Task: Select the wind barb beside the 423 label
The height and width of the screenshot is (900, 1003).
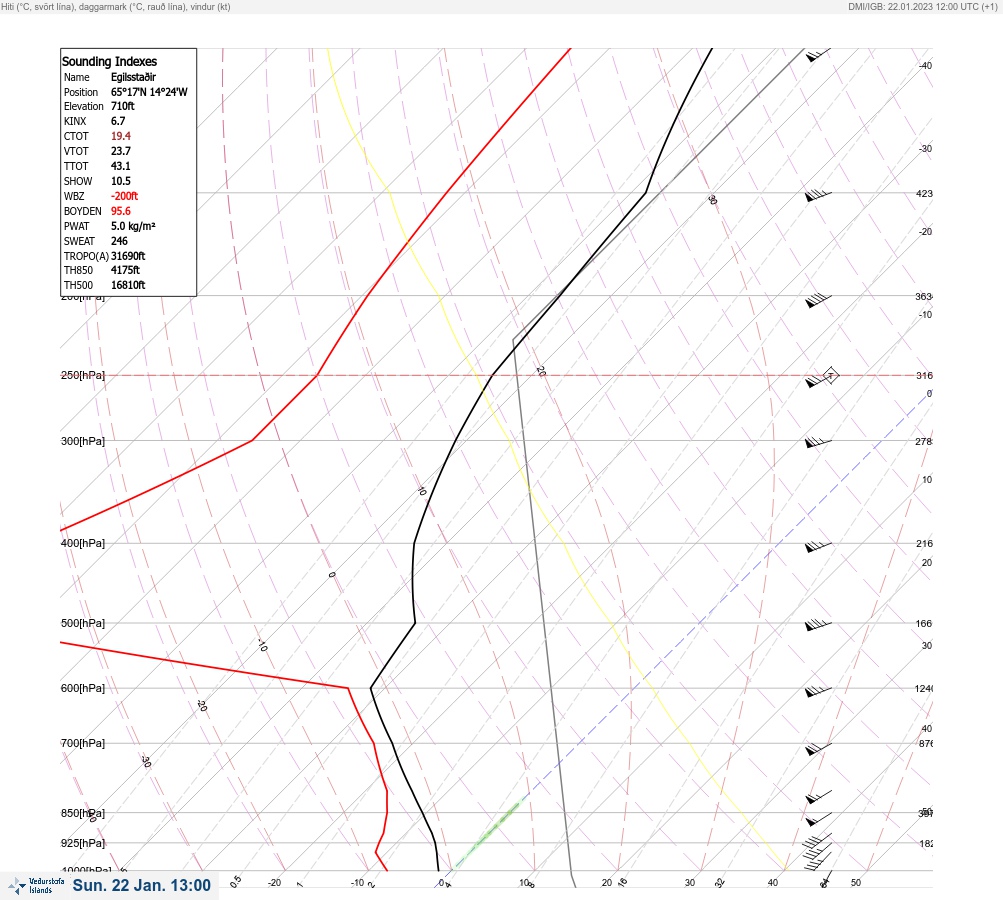Action: point(818,195)
